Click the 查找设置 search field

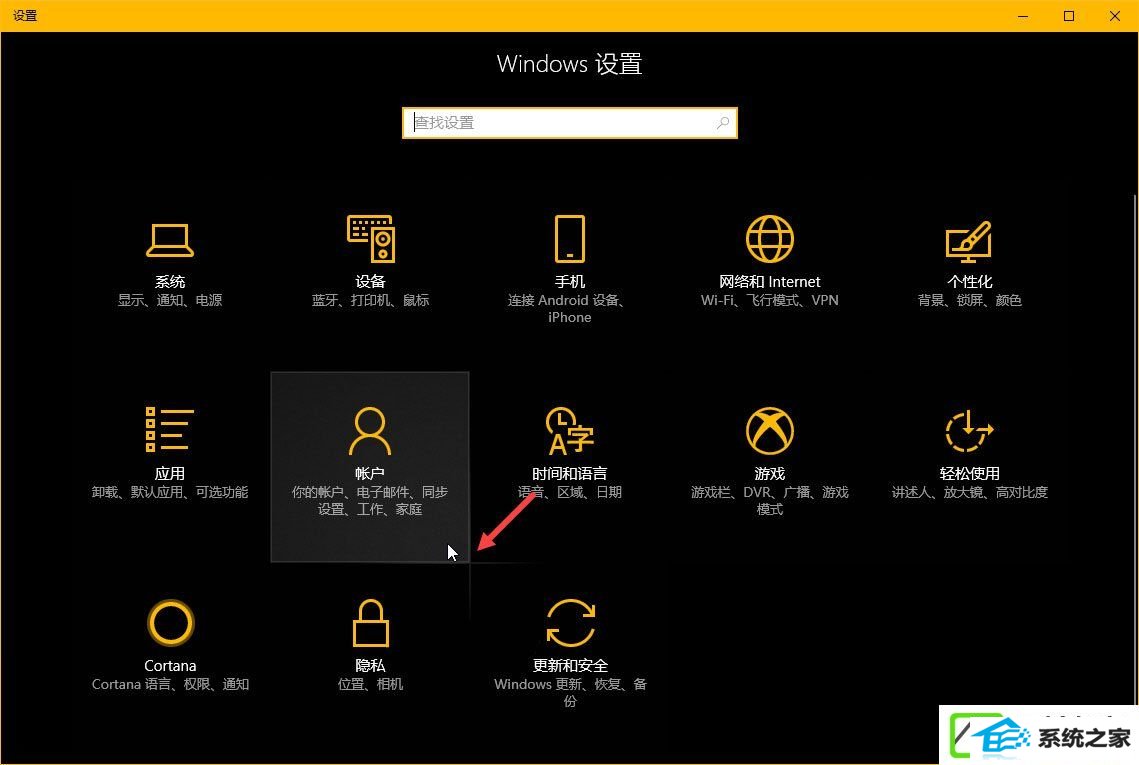click(x=570, y=123)
